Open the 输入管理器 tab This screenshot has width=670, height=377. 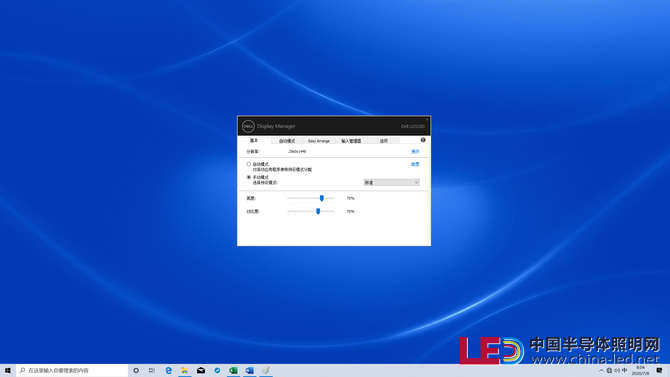(351, 141)
